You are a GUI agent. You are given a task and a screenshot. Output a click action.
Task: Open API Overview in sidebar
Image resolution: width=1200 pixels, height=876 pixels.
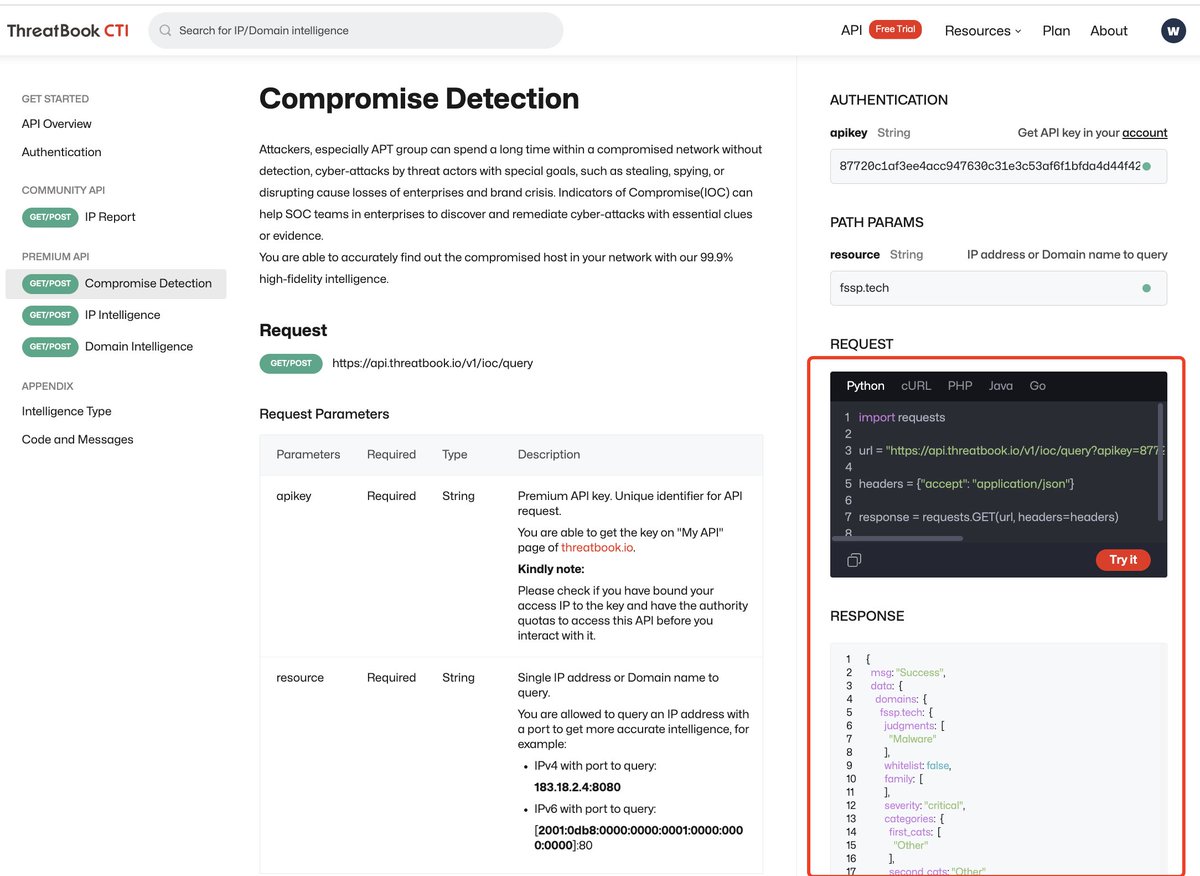coord(57,124)
